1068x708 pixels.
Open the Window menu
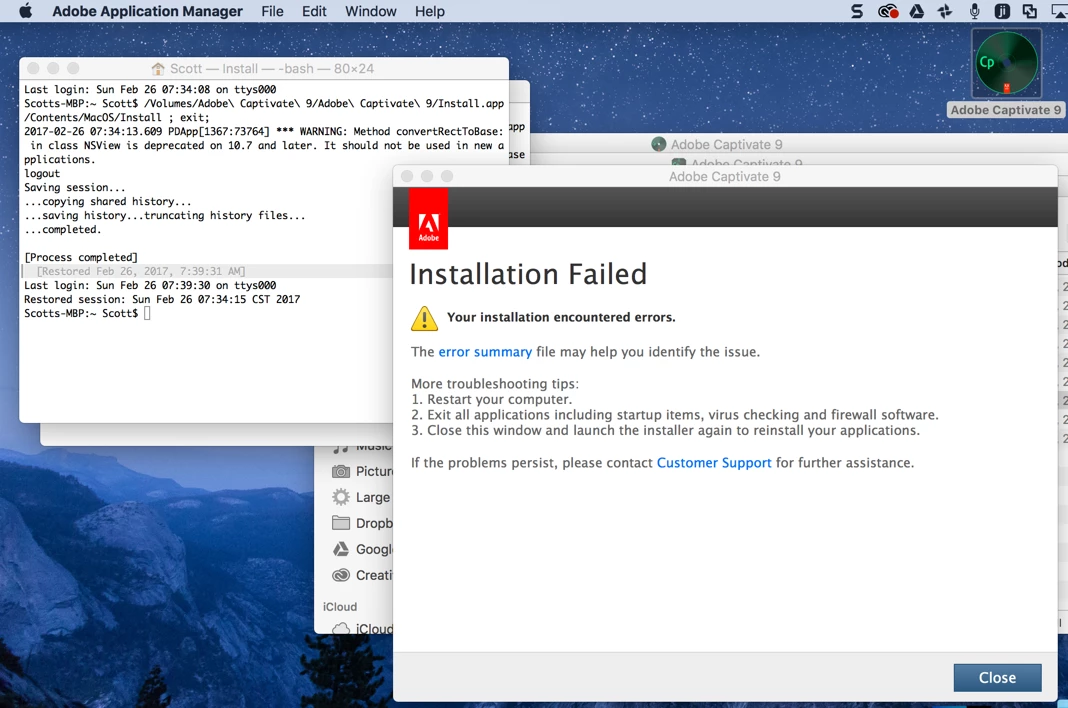371,11
